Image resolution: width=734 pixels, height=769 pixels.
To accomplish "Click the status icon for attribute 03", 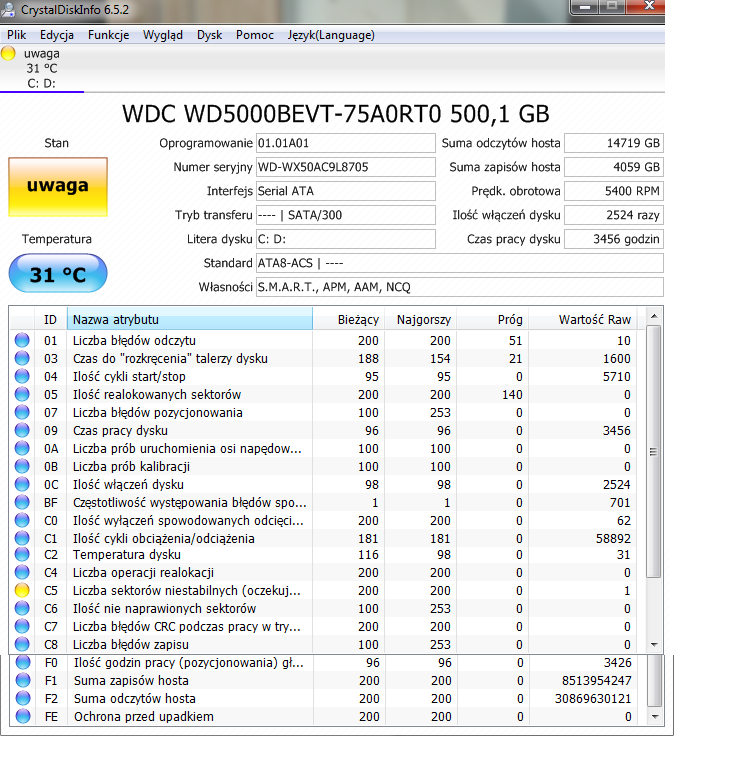I will [x=22, y=359].
